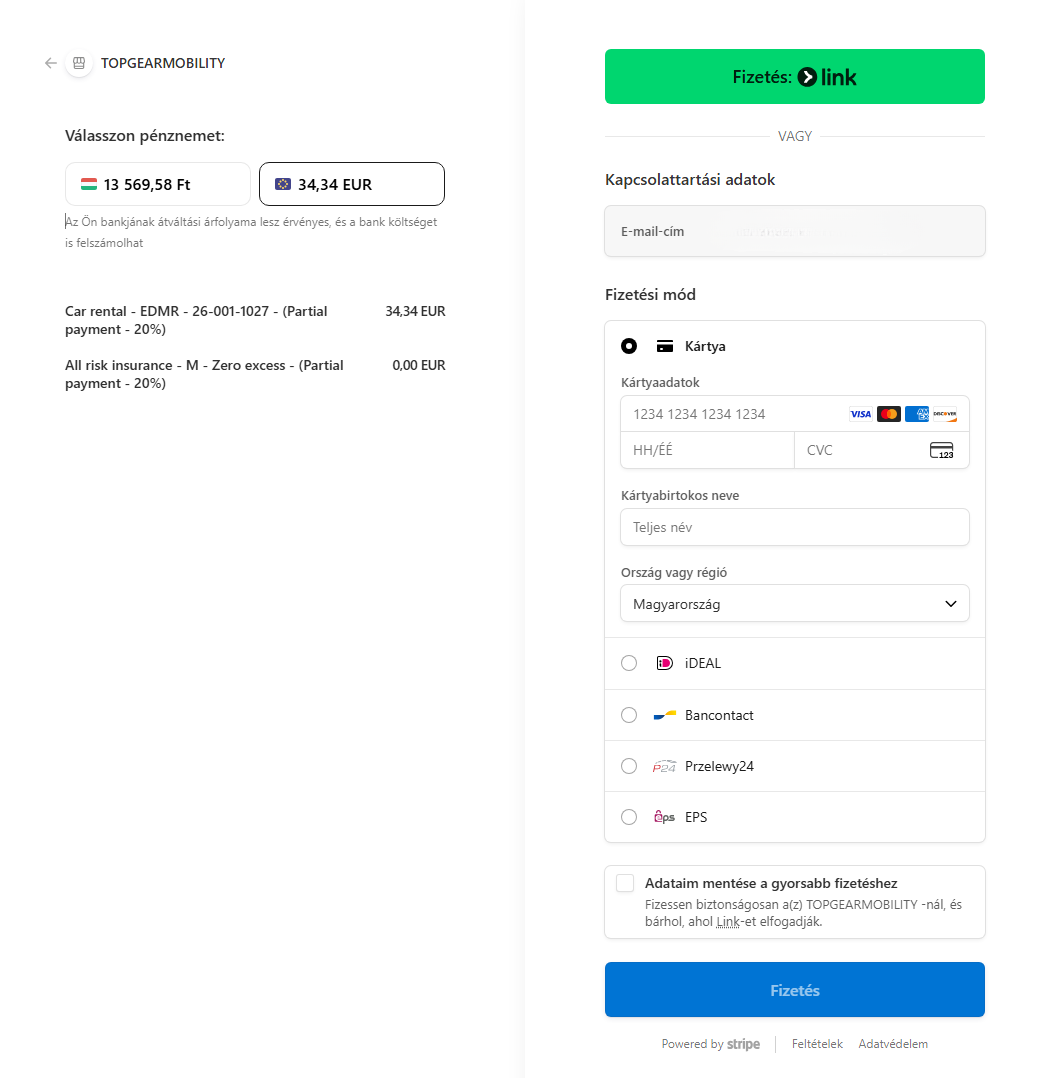Click the back arrow

50,62
